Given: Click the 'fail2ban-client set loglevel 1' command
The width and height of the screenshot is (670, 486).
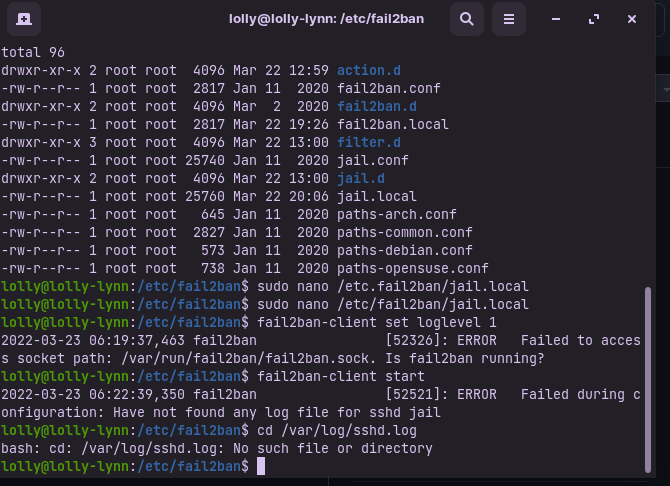Looking at the screenshot, I should tap(377, 322).
